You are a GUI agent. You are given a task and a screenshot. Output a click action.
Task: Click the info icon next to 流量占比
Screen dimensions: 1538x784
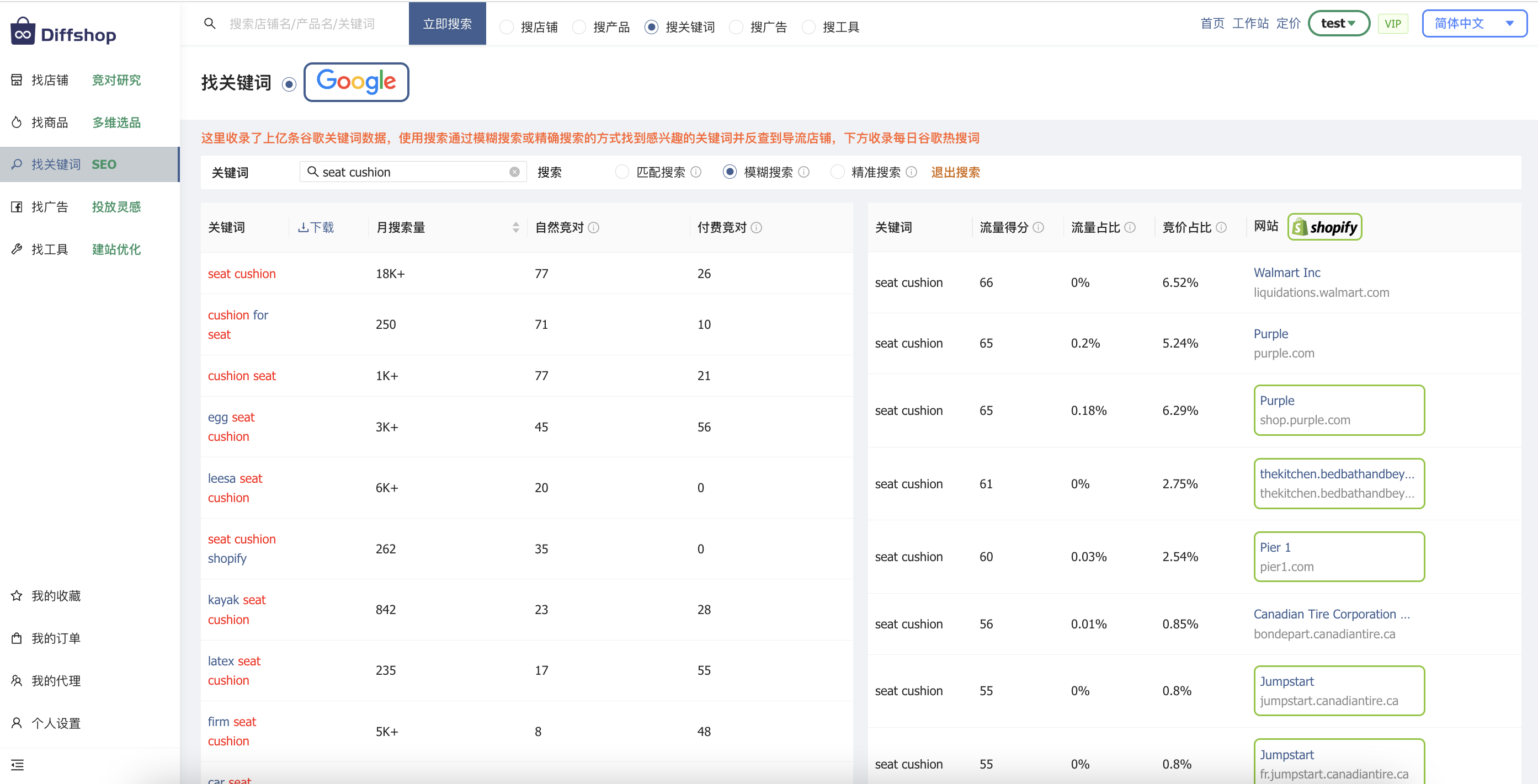coord(1130,227)
